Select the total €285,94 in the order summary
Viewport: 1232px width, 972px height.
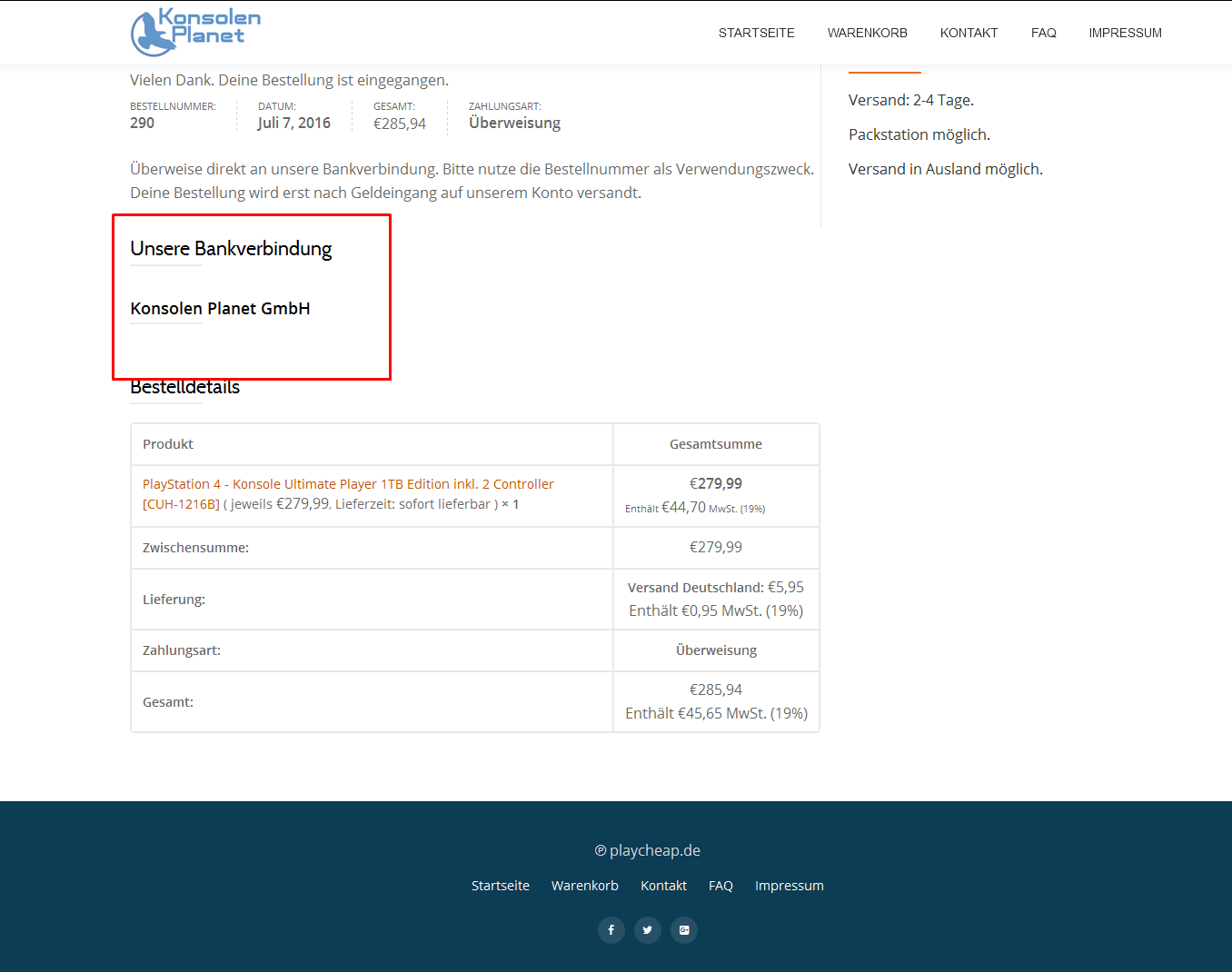(400, 124)
